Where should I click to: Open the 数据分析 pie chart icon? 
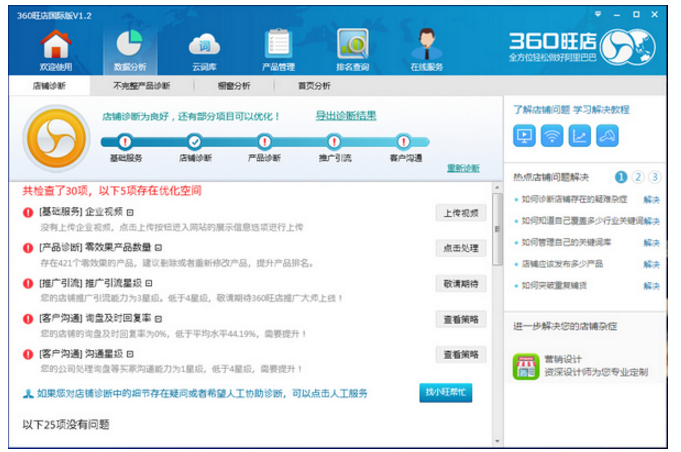tap(129, 43)
